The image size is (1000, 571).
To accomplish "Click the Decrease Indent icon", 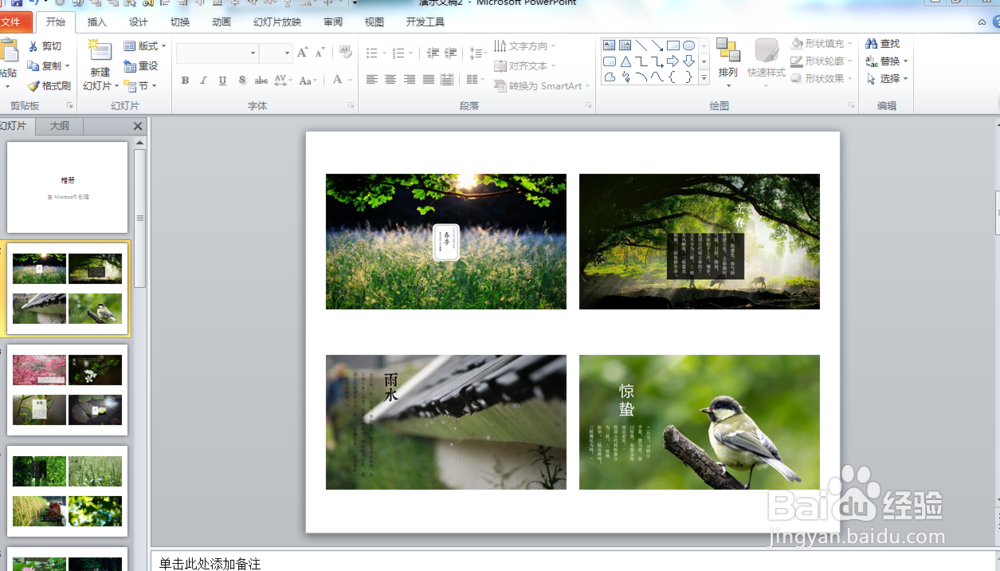I will 432,53.
